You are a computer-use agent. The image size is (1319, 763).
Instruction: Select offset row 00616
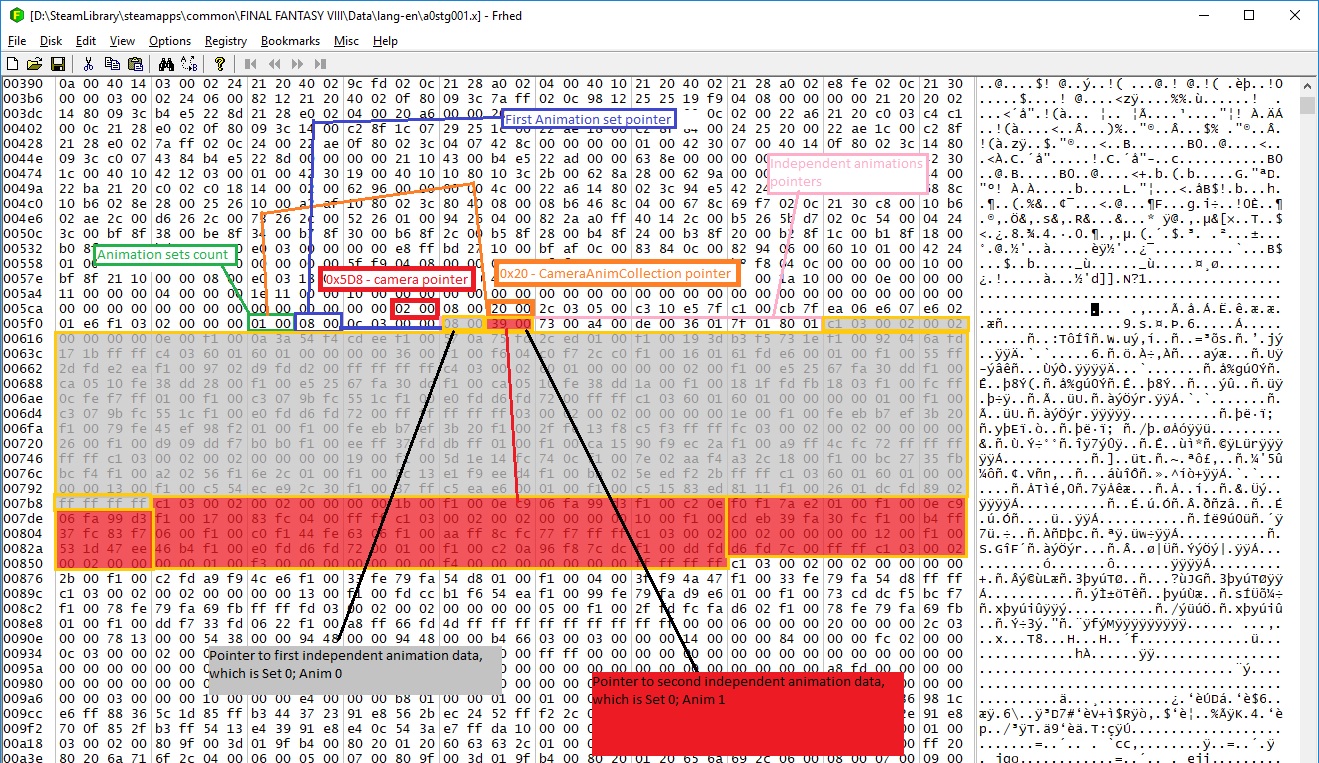(x=23, y=339)
